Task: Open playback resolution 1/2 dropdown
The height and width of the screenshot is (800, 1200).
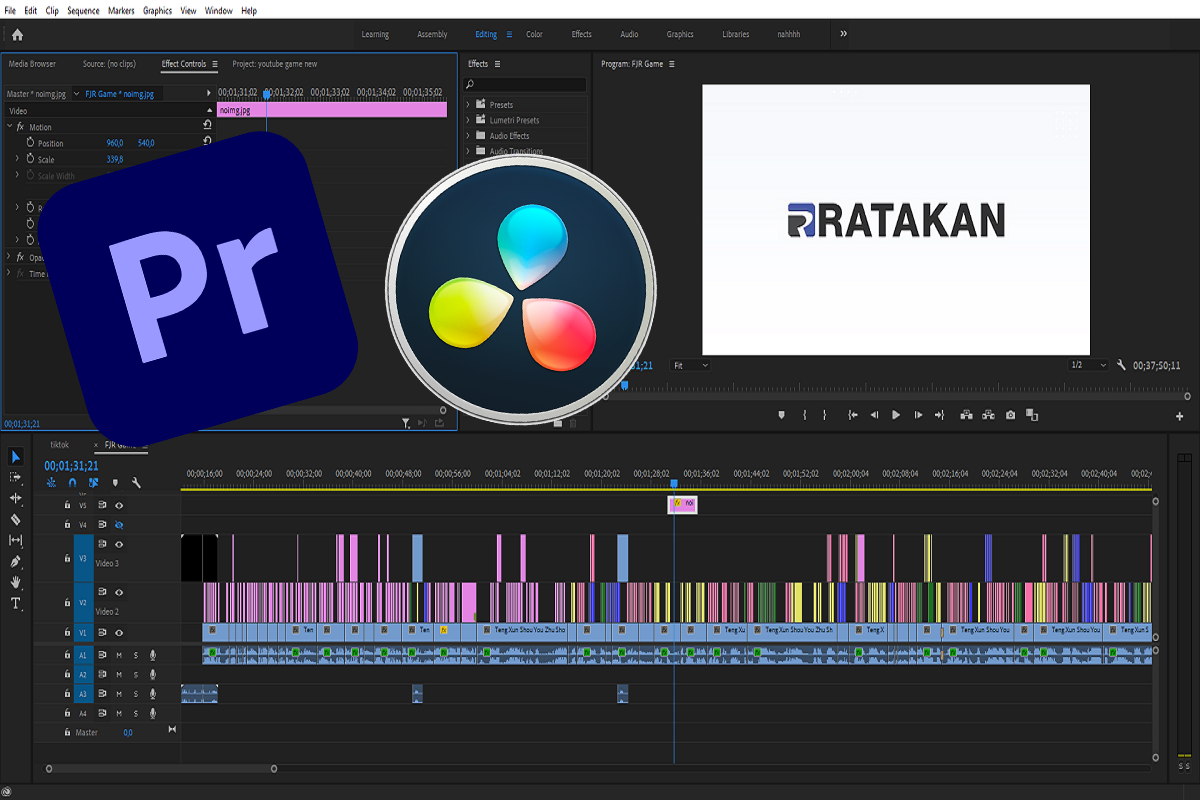Action: (x=1088, y=365)
